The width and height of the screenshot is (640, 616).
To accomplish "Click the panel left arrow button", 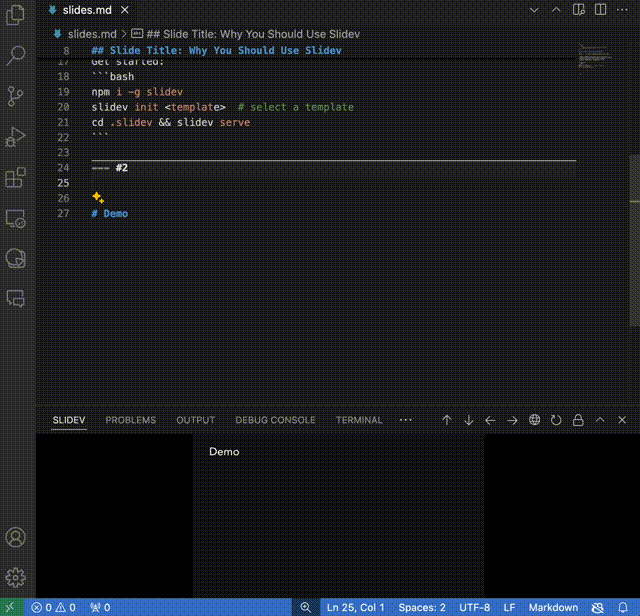I will pyautogui.click(x=490, y=420).
